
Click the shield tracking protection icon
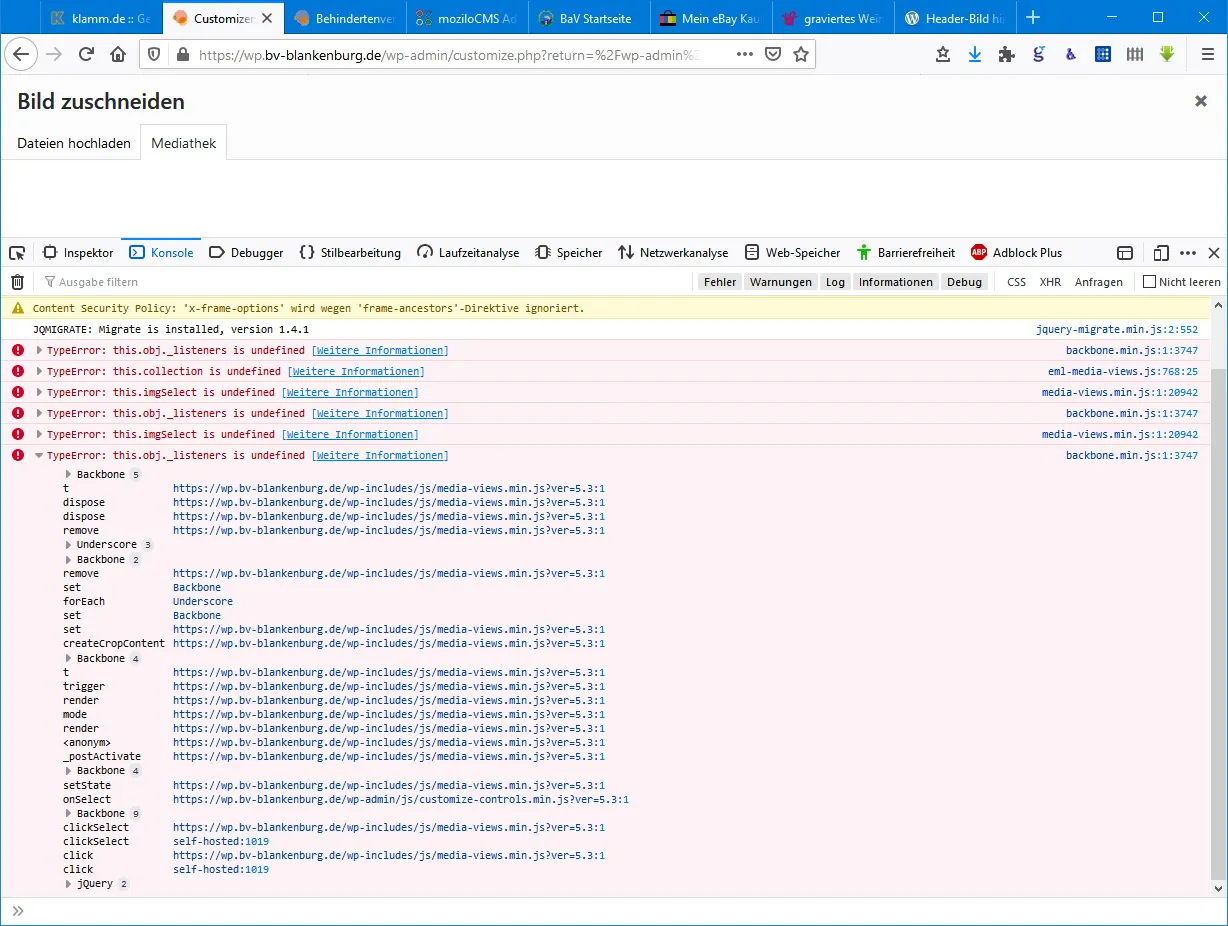point(154,55)
